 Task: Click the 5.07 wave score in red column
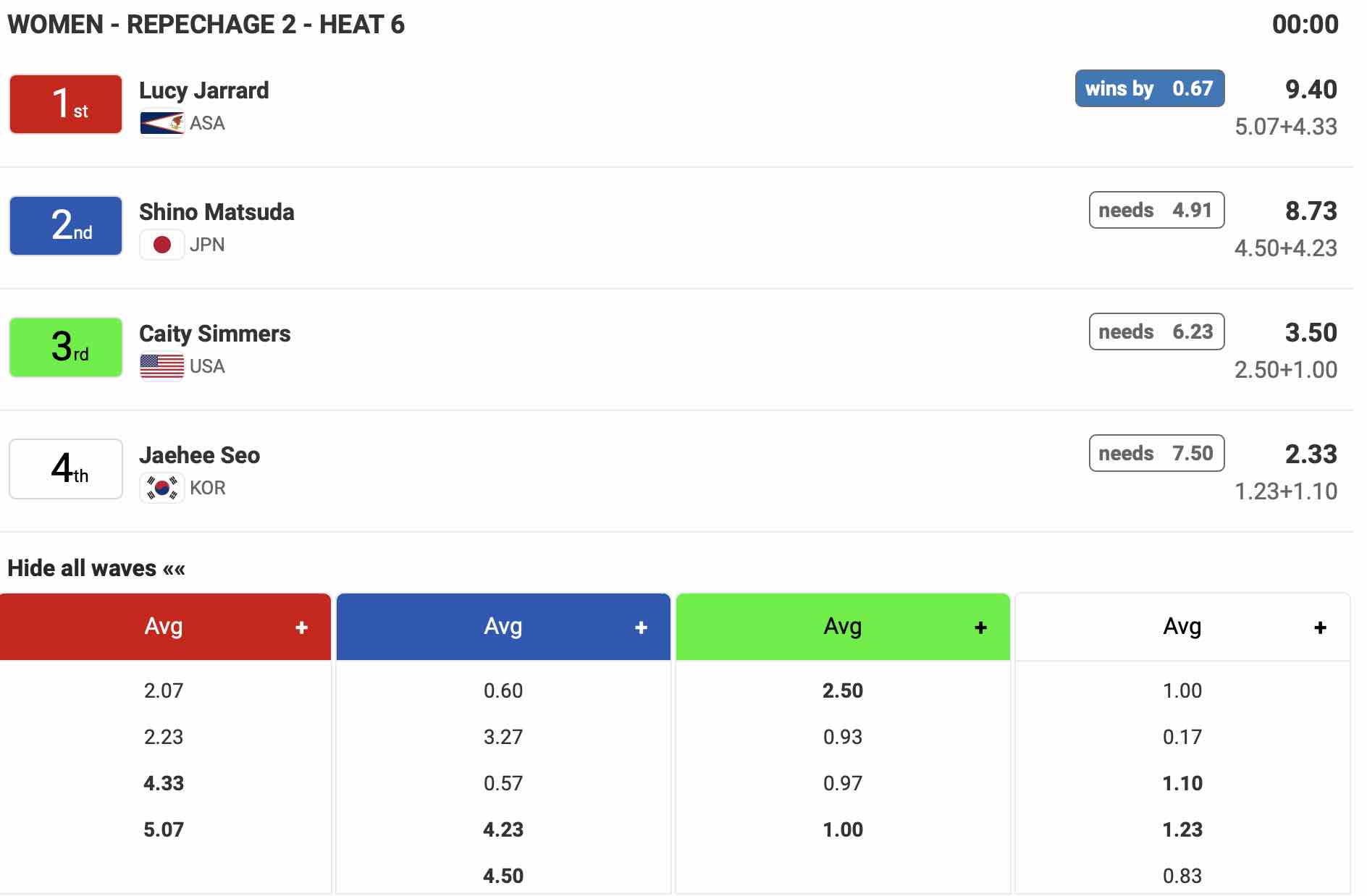point(164,829)
